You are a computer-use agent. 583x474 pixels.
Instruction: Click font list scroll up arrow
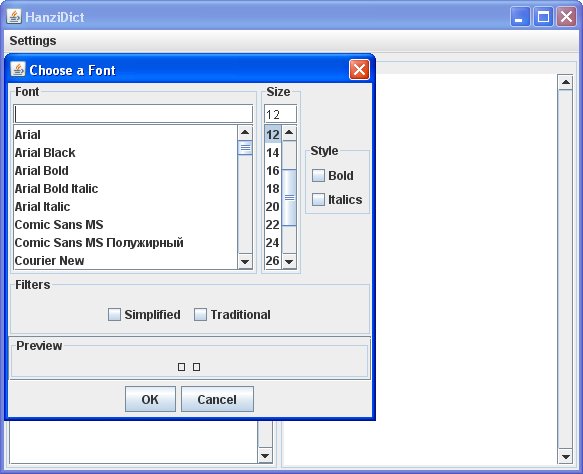click(x=245, y=133)
